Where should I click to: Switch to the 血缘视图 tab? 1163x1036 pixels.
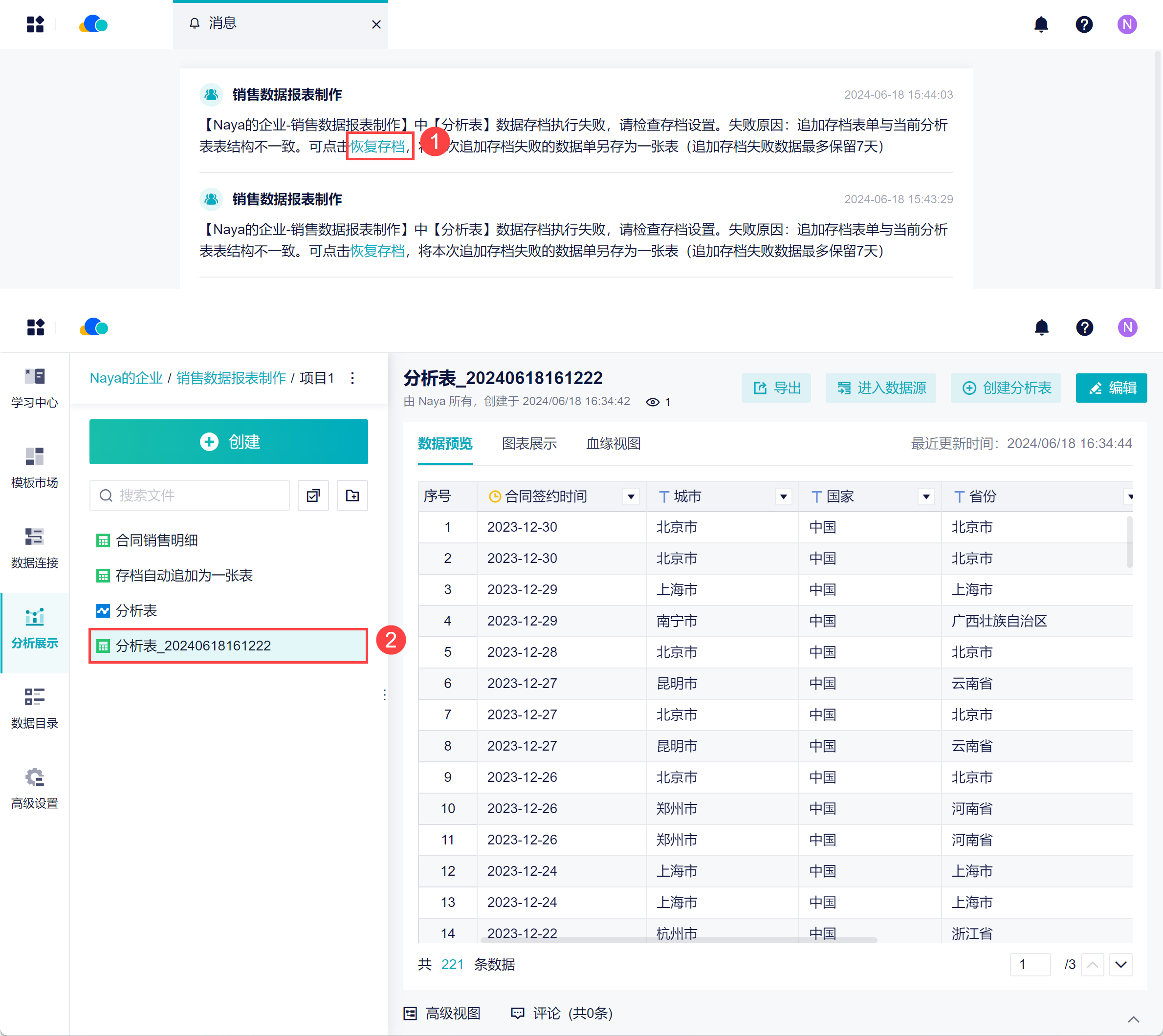tap(613, 443)
